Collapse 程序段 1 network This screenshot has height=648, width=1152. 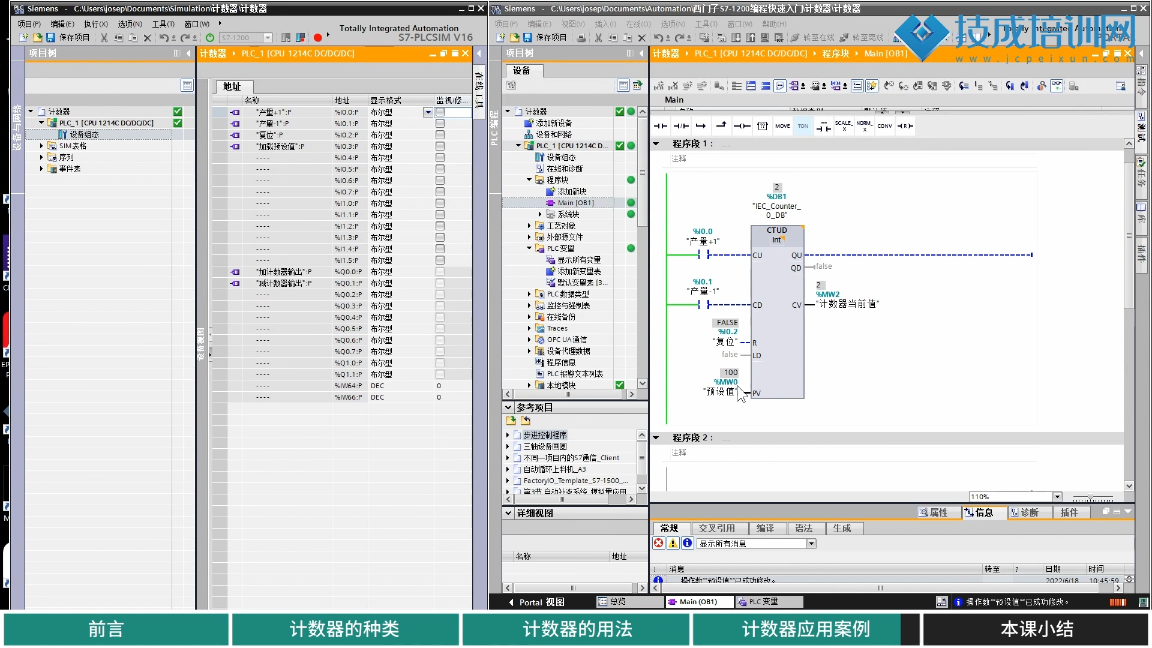(x=656, y=144)
